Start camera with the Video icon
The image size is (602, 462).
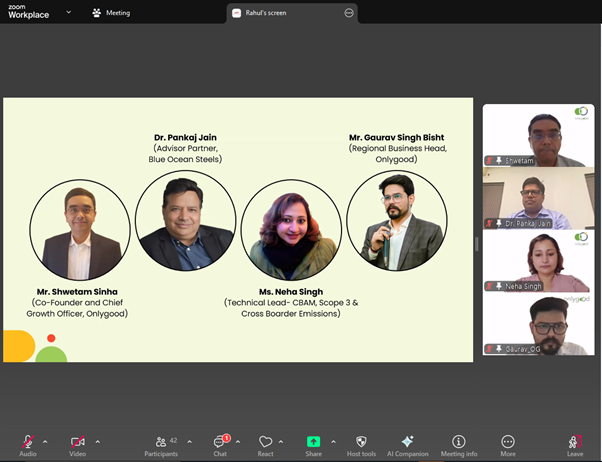coord(78,442)
